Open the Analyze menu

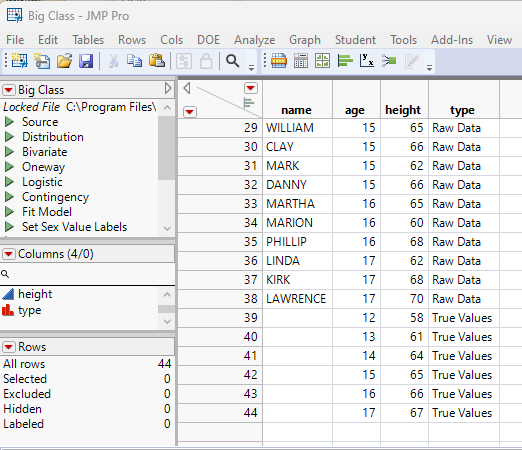tap(254, 40)
